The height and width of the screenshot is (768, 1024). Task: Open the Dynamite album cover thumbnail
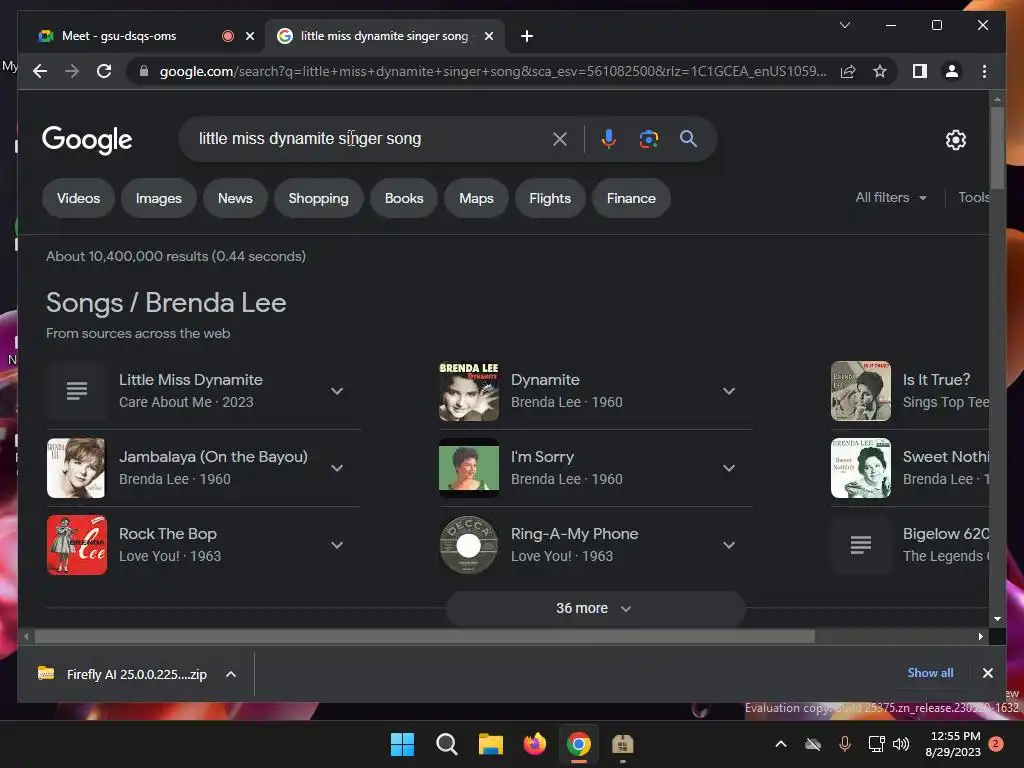pos(469,391)
